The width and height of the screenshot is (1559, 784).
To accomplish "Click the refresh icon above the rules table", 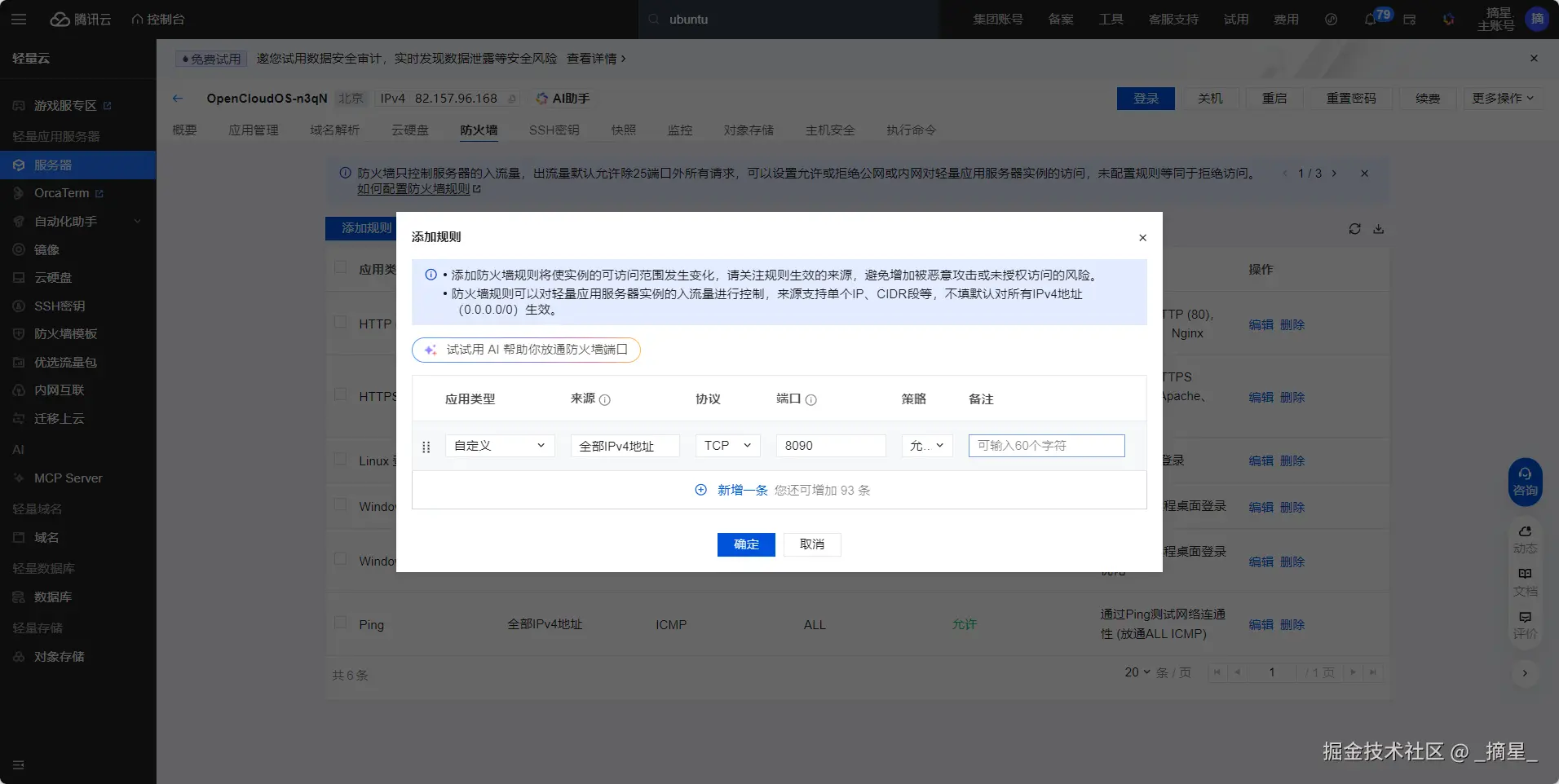I will (1354, 229).
